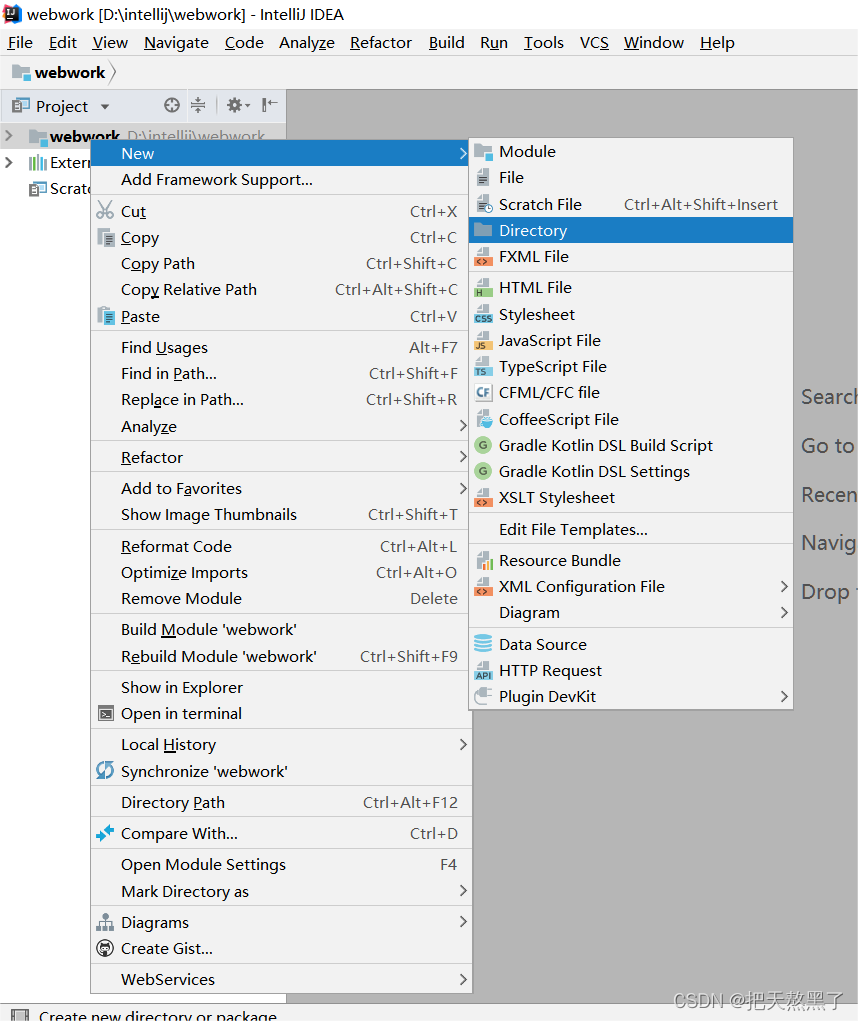Image resolution: width=858 pixels, height=1021 pixels.
Task: Click Remove Module entry
Action: point(281,598)
